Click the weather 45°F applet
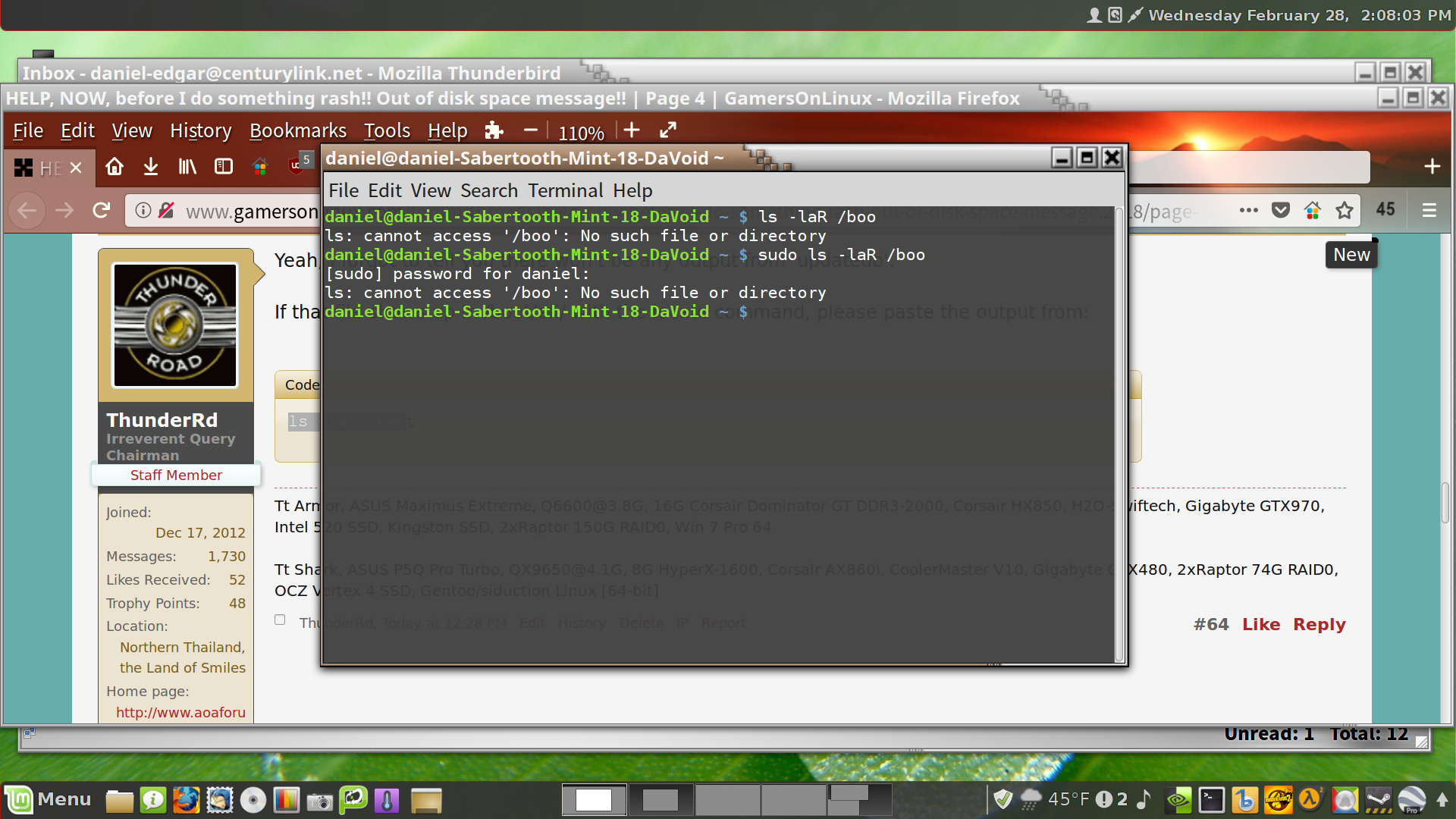This screenshot has height=819, width=1456. [1054, 799]
